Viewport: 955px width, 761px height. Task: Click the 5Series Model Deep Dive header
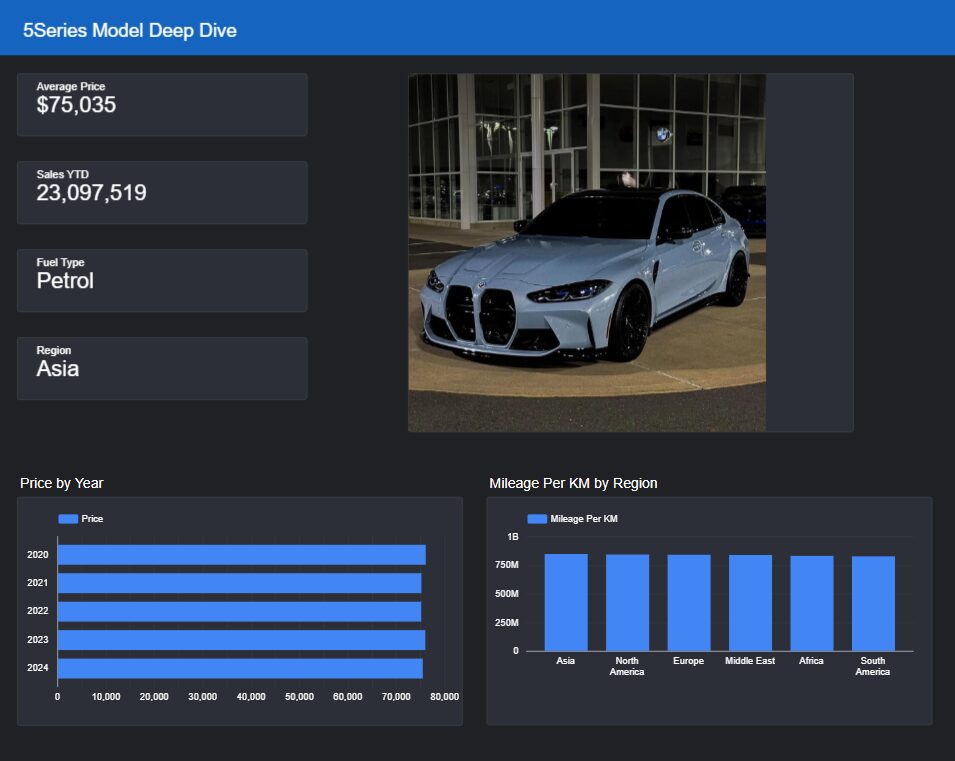click(x=130, y=30)
